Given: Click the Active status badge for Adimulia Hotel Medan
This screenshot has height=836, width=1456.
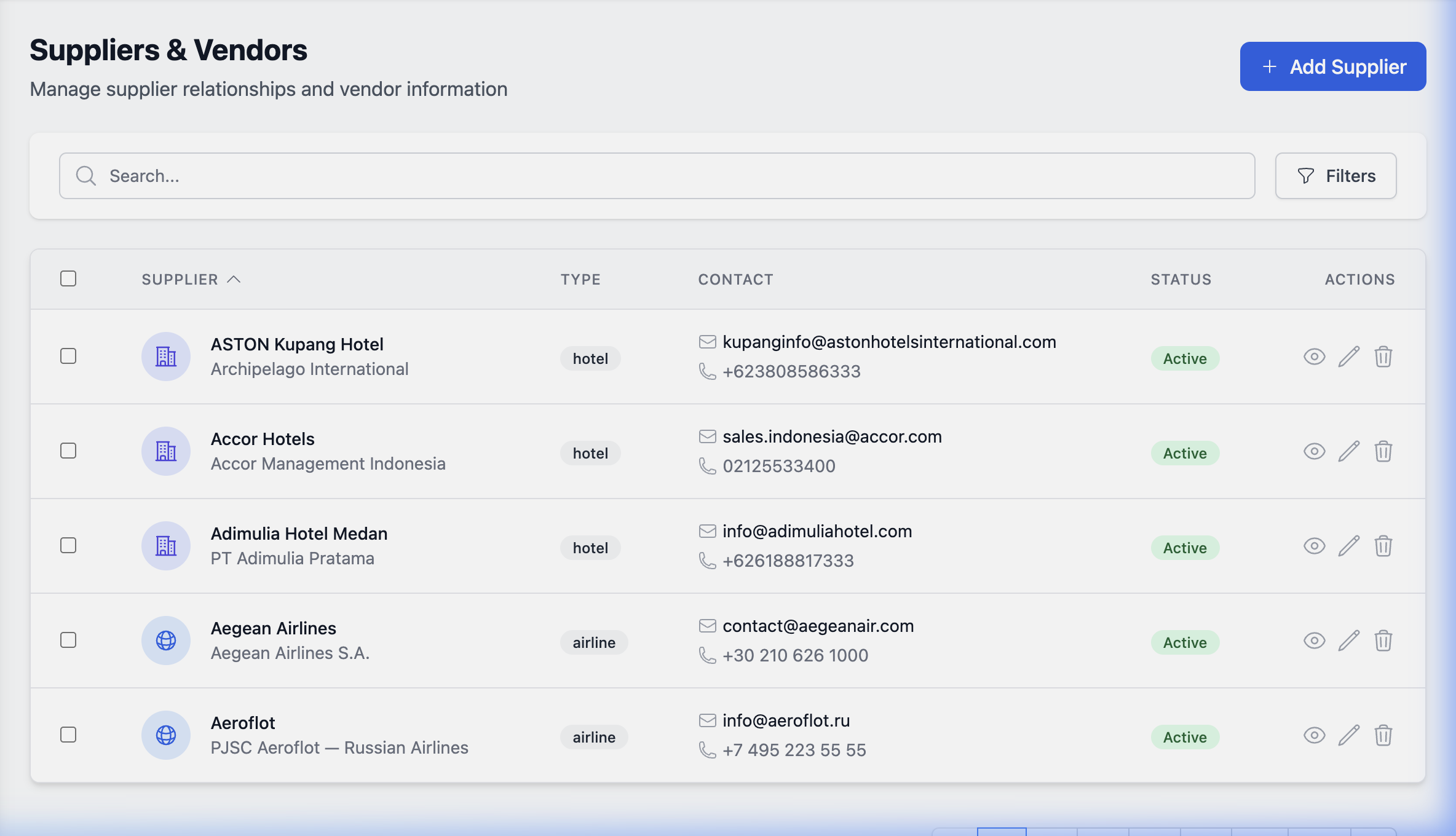Looking at the screenshot, I should coord(1185,548).
